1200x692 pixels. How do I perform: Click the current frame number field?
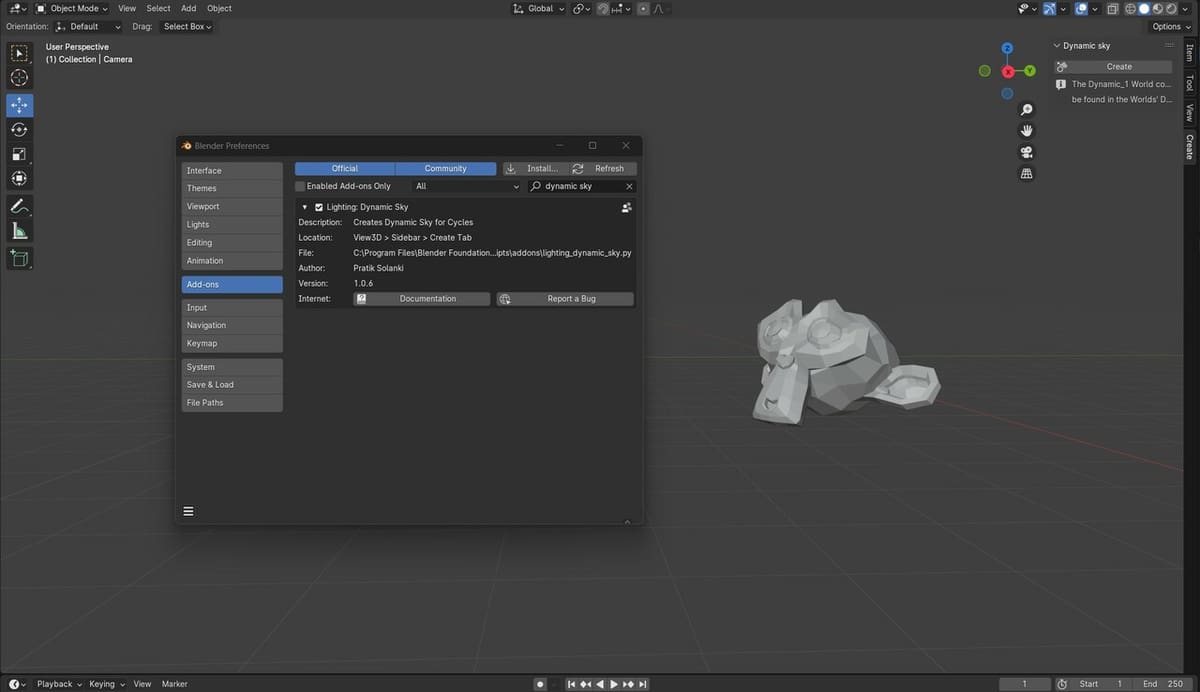point(1023,684)
